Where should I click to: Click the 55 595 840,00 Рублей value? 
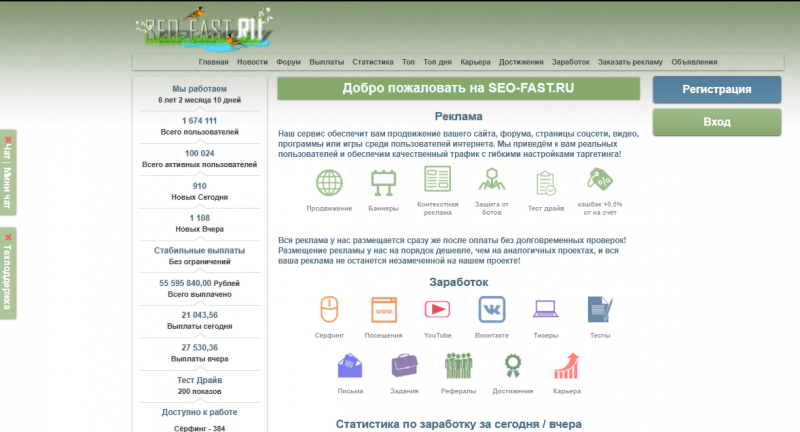[199, 283]
